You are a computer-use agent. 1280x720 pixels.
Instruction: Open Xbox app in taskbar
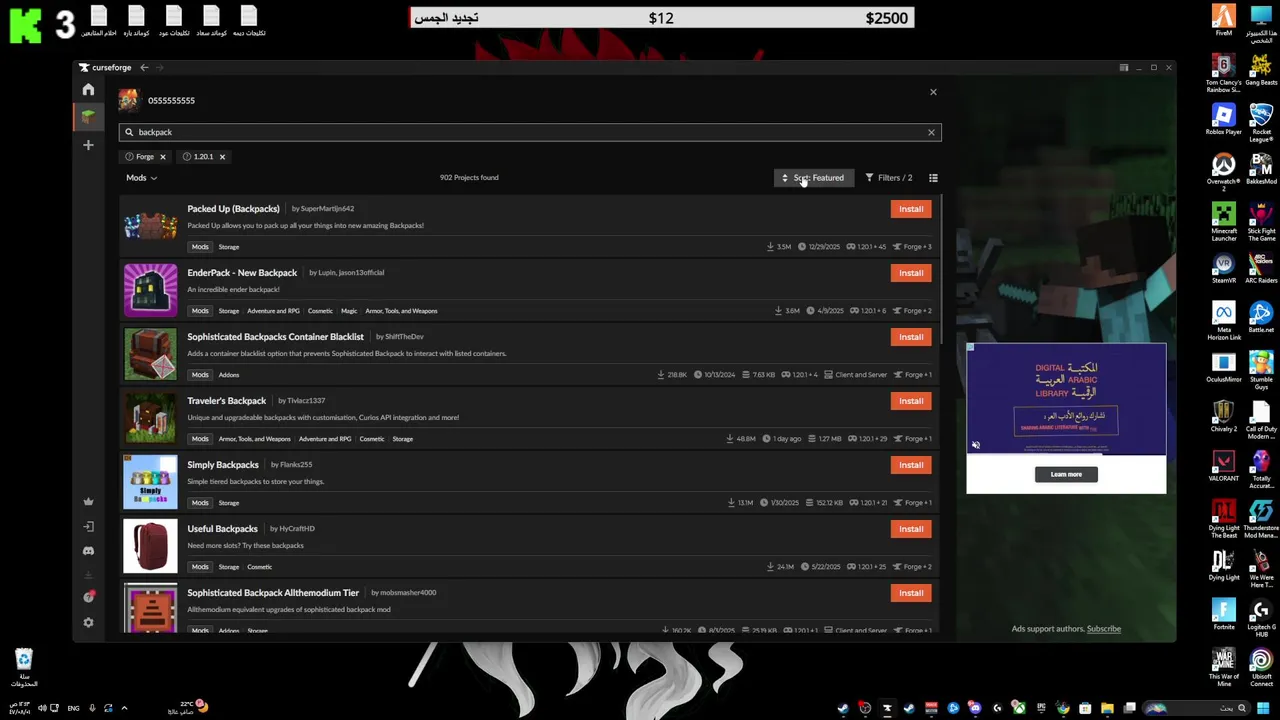(1018, 709)
